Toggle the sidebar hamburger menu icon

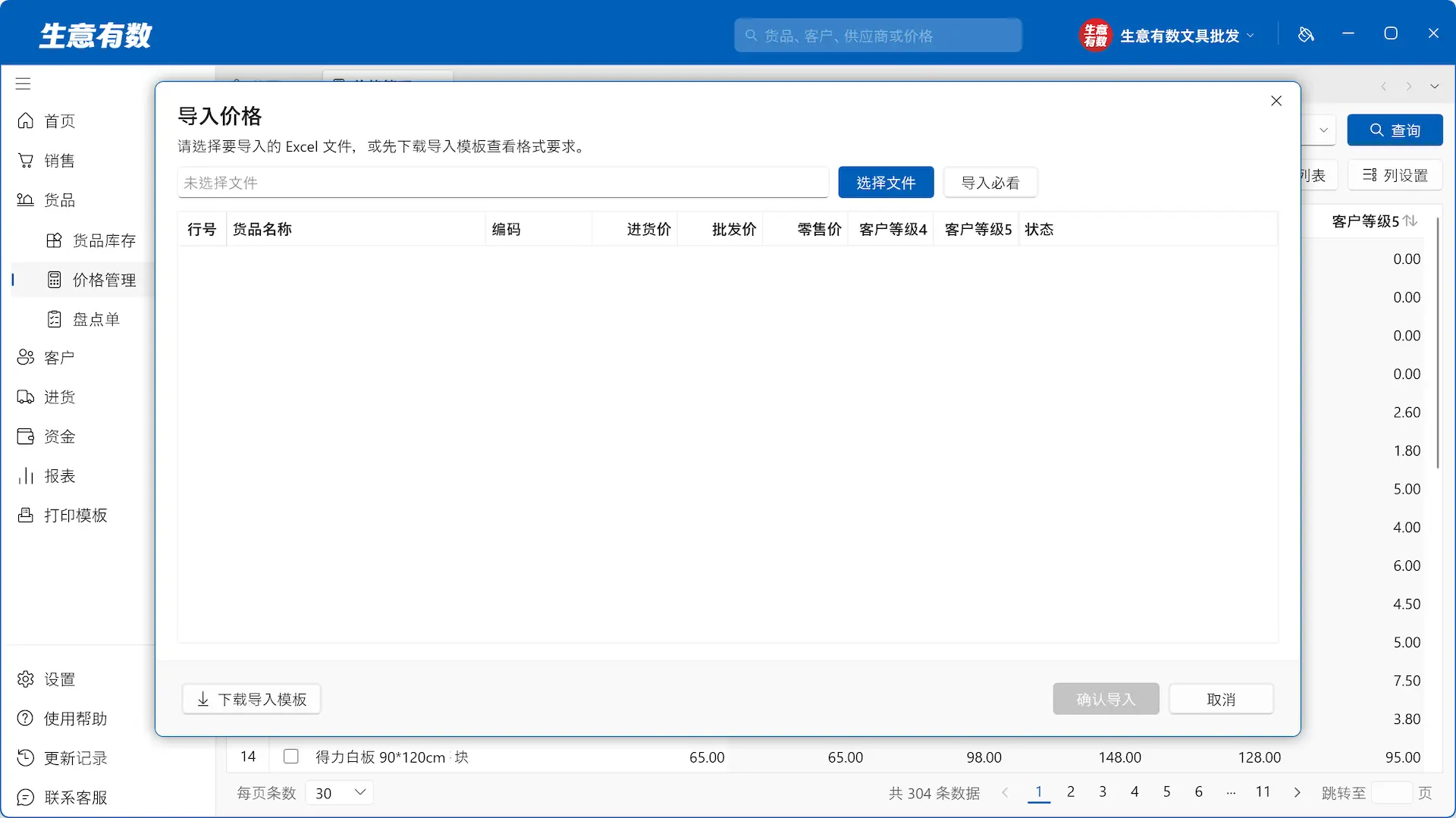click(24, 83)
